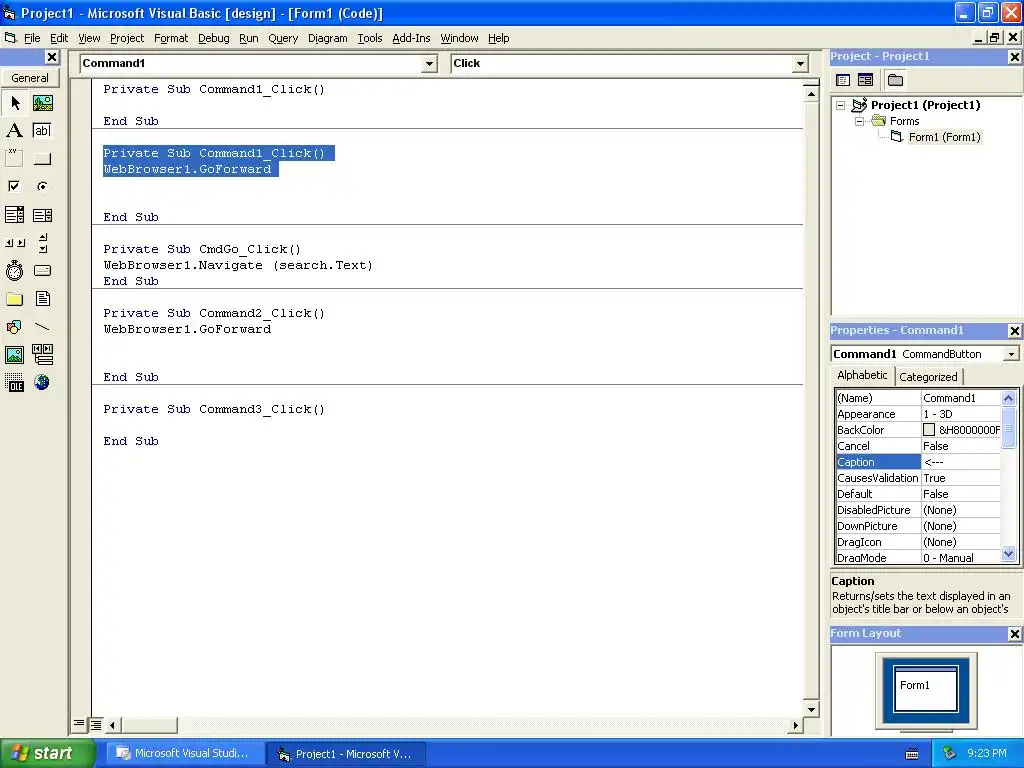Open the Project menu
Image resolution: width=1024 pixels, height=768 pixels.
pyautogui.click(x=127, y=39)
